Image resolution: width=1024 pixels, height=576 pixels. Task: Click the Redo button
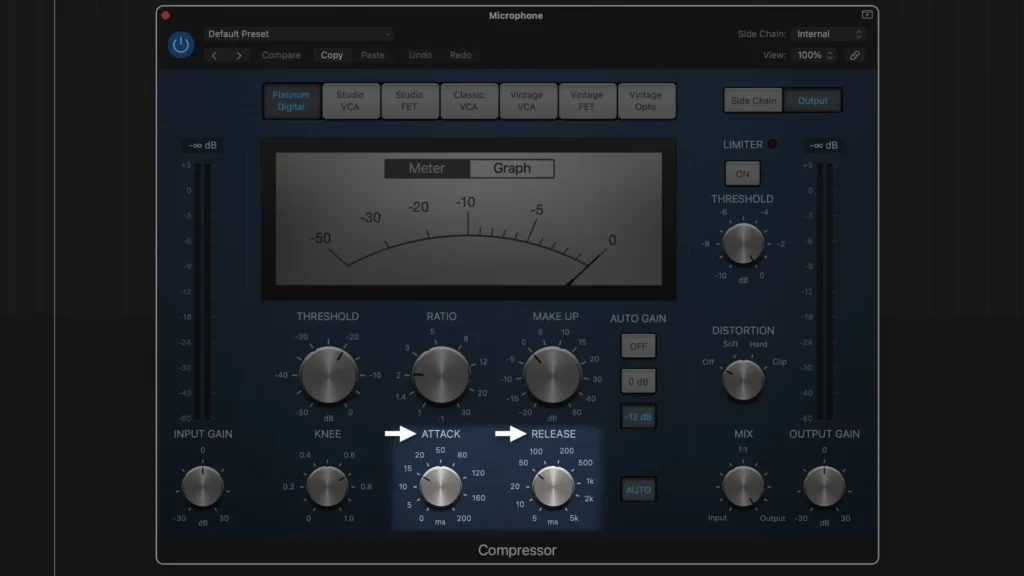tap(460, 56)
